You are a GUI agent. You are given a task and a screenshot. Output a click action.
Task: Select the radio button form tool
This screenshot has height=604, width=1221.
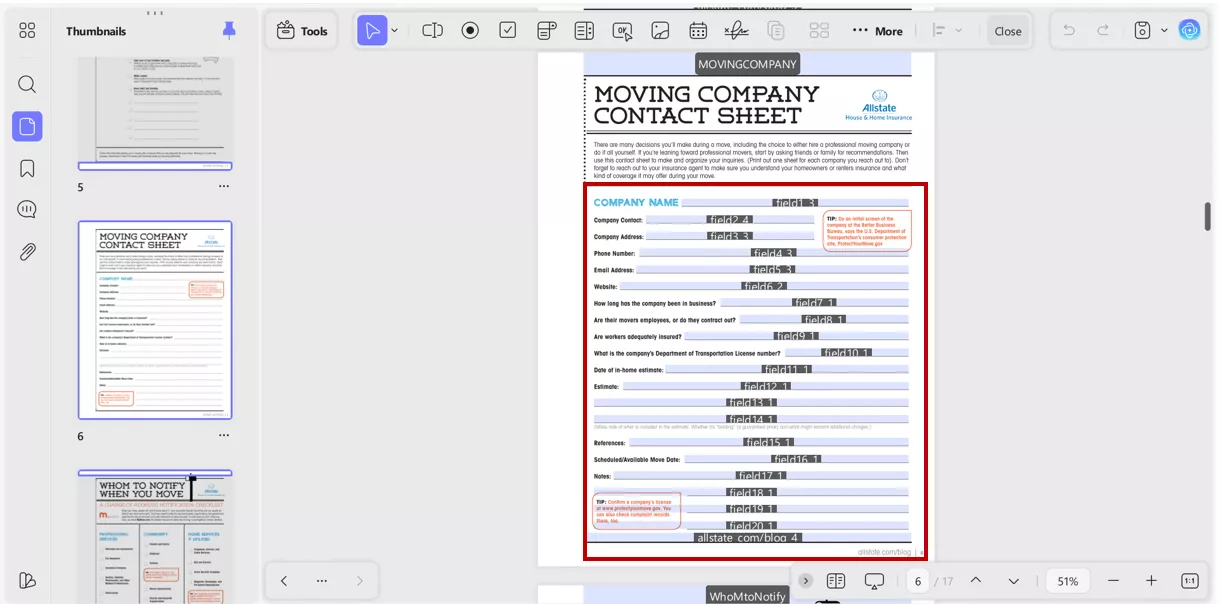click(x=470, y=31)
